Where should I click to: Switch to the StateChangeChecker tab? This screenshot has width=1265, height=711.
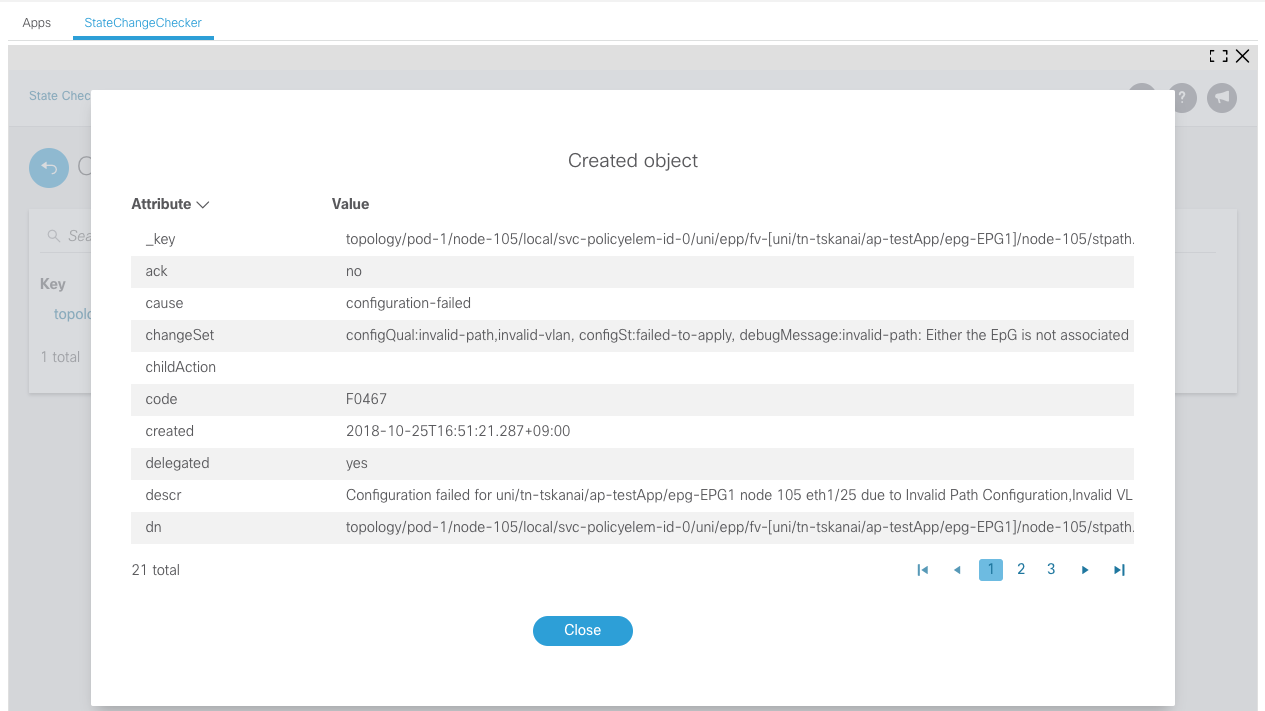pyautogui.click(x=142, y=22)
